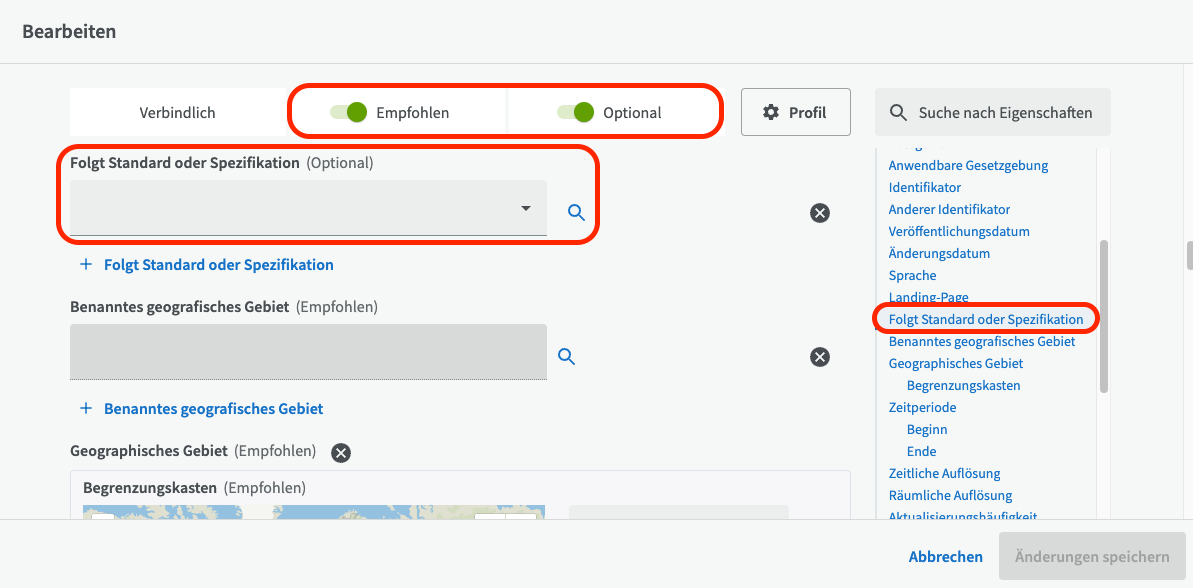Click plus icon to add Folgt Standard
Image resolution: width=1193 pixels, height=588 pixels.
[x=85, y=265]
